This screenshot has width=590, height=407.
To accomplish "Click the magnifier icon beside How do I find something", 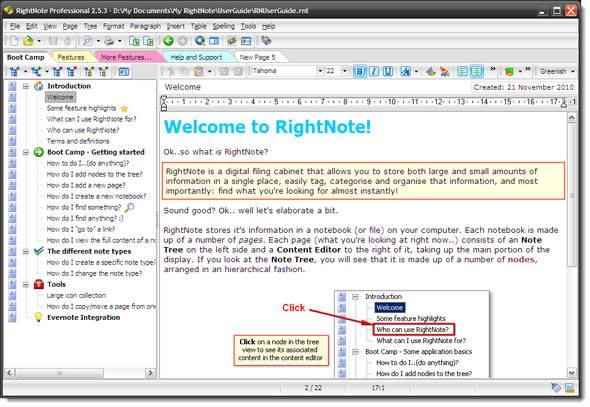I will (x=129, y=207).
